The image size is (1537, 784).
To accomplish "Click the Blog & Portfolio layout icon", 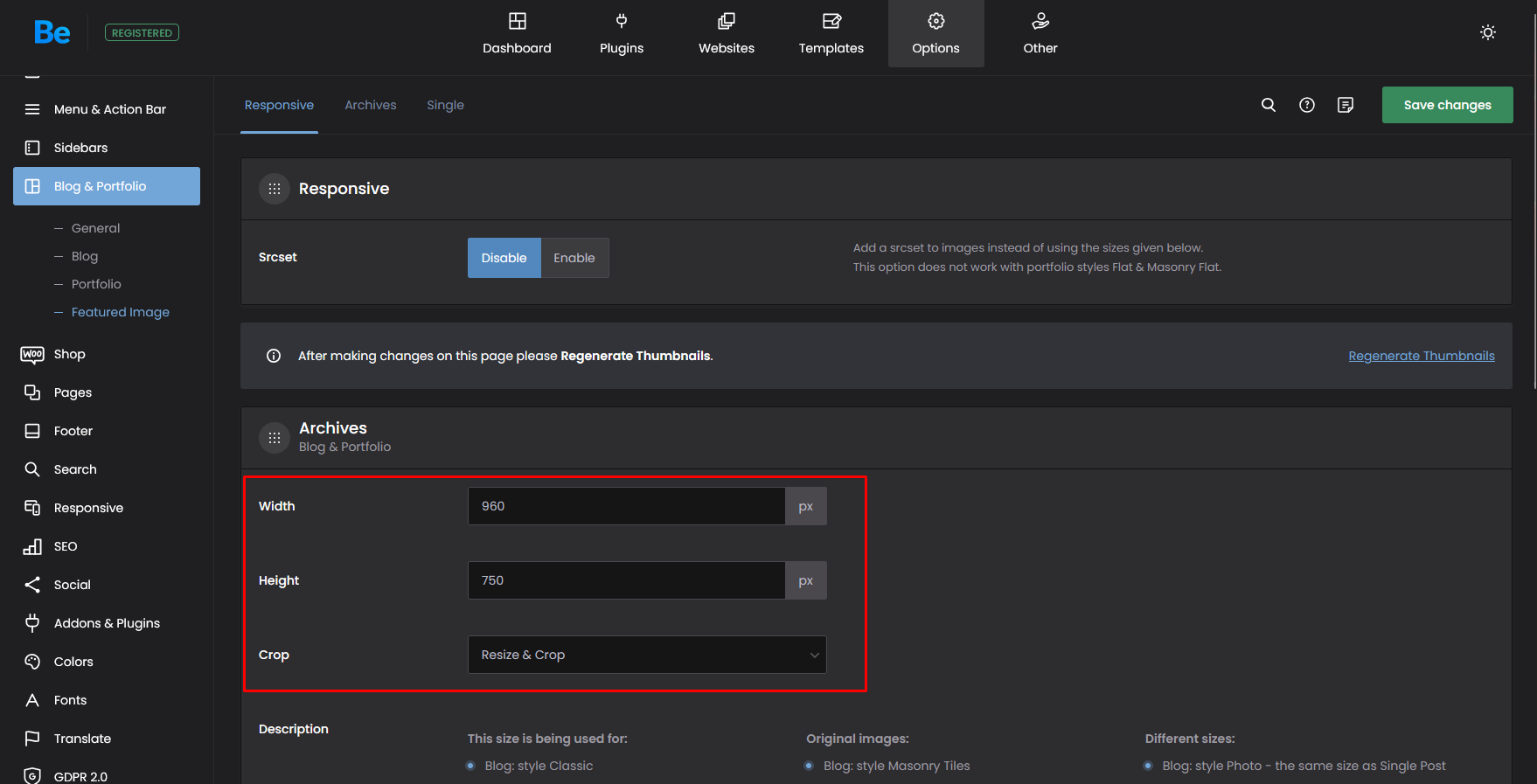I will (32, 186).
